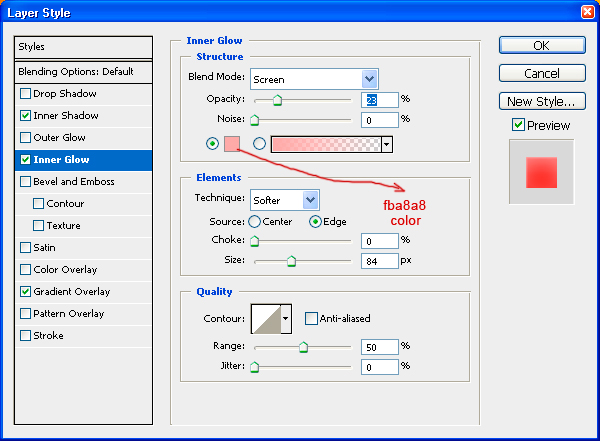The image size is (600, 441).
Task: Click the pink glow color swatch
Action: coord(232,144)
